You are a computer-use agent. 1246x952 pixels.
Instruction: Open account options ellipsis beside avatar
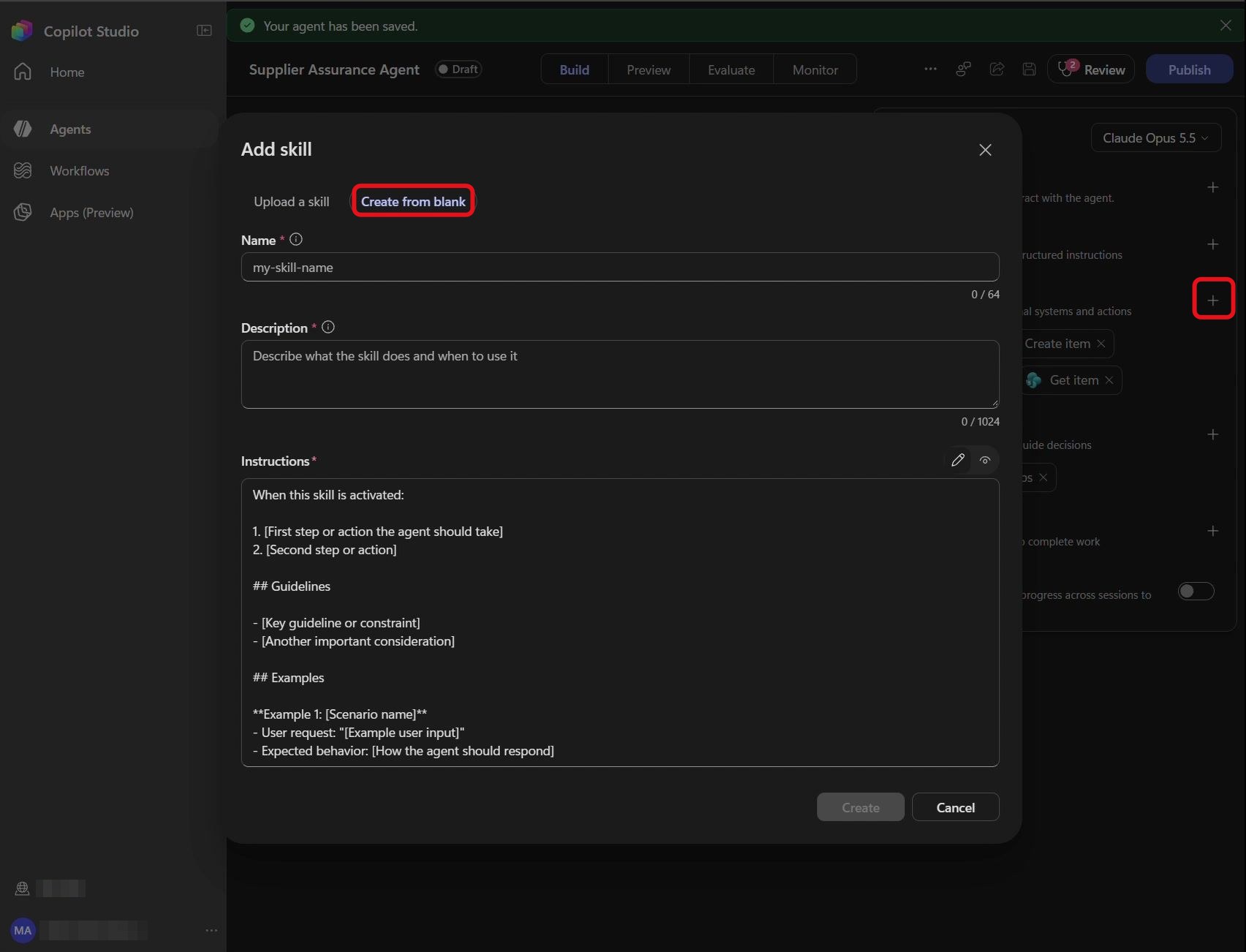click(x=211, y=930)
